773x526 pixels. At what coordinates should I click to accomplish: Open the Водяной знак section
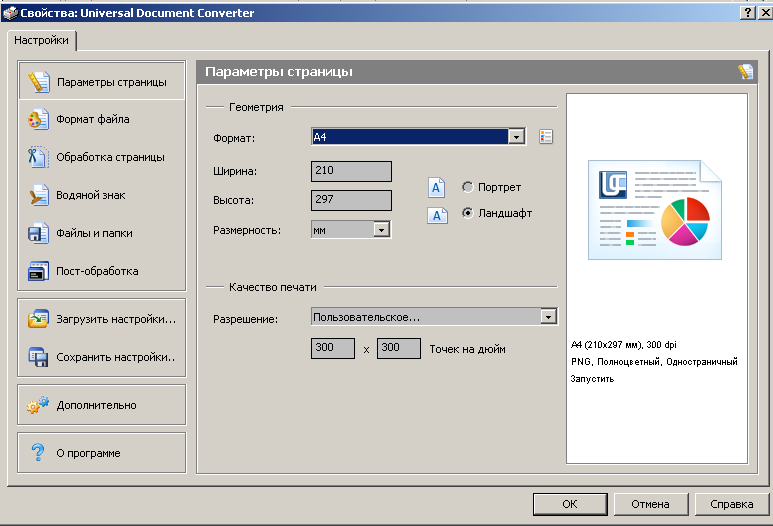click(102, 195)
